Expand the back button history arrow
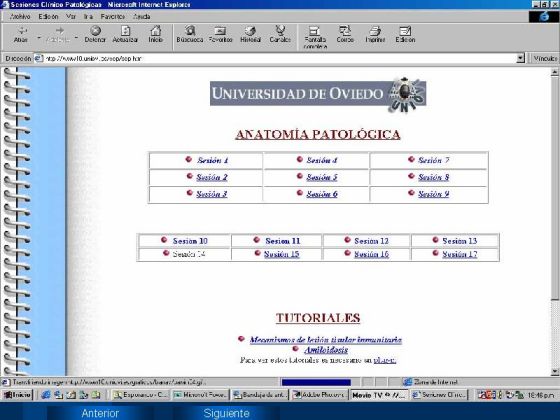 [39, 37]
